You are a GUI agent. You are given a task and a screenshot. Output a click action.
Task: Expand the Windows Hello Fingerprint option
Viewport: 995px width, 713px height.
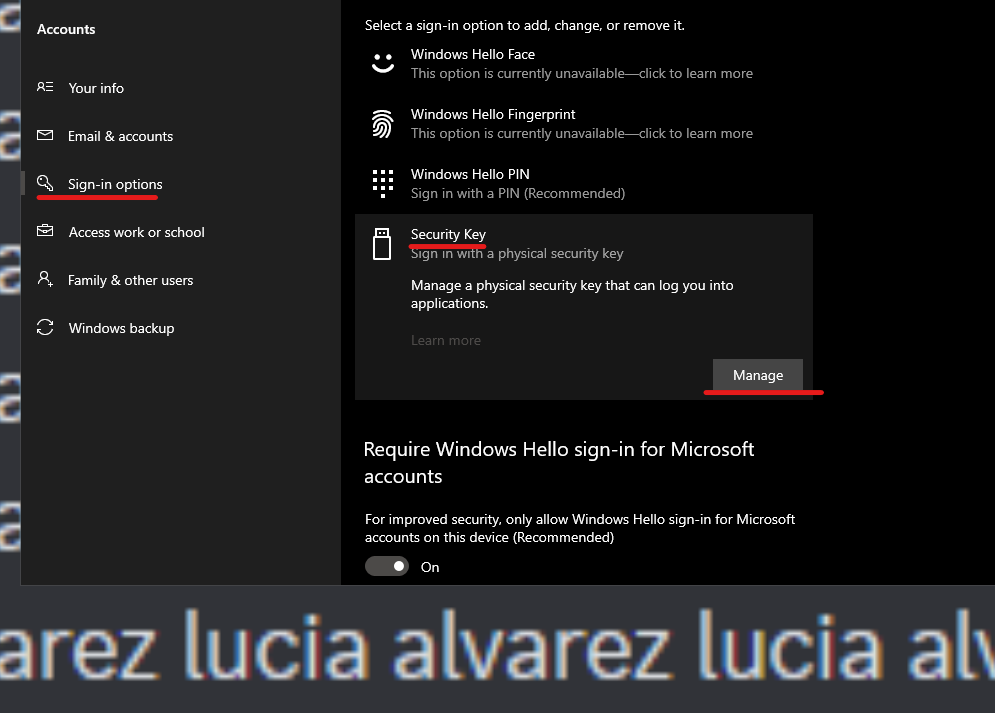click(x=584, y=124)
